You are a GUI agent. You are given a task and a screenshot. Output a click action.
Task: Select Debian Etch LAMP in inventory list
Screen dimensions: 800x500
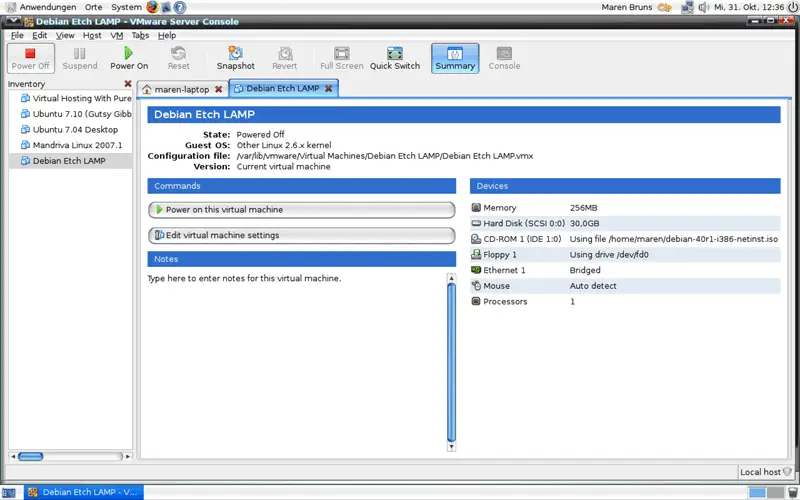pos(71,161)
